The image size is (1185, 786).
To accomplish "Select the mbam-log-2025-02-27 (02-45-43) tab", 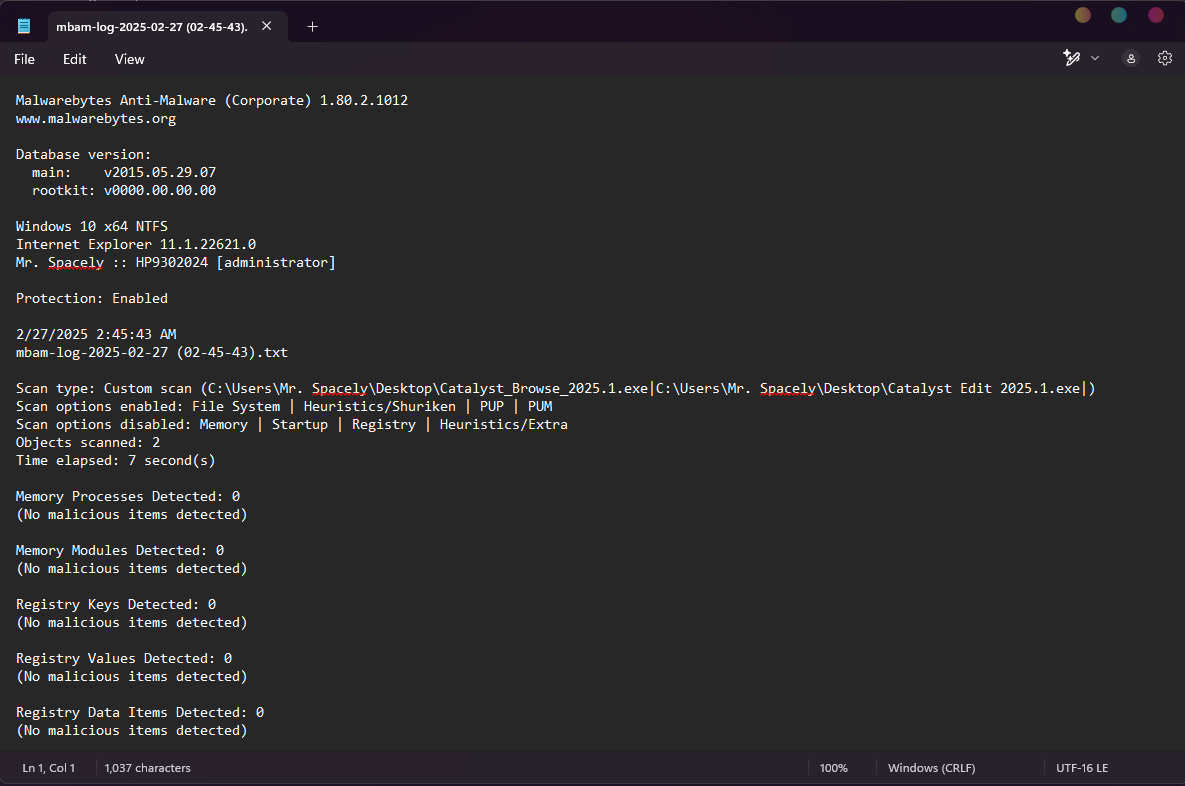I will coord(152,26).
